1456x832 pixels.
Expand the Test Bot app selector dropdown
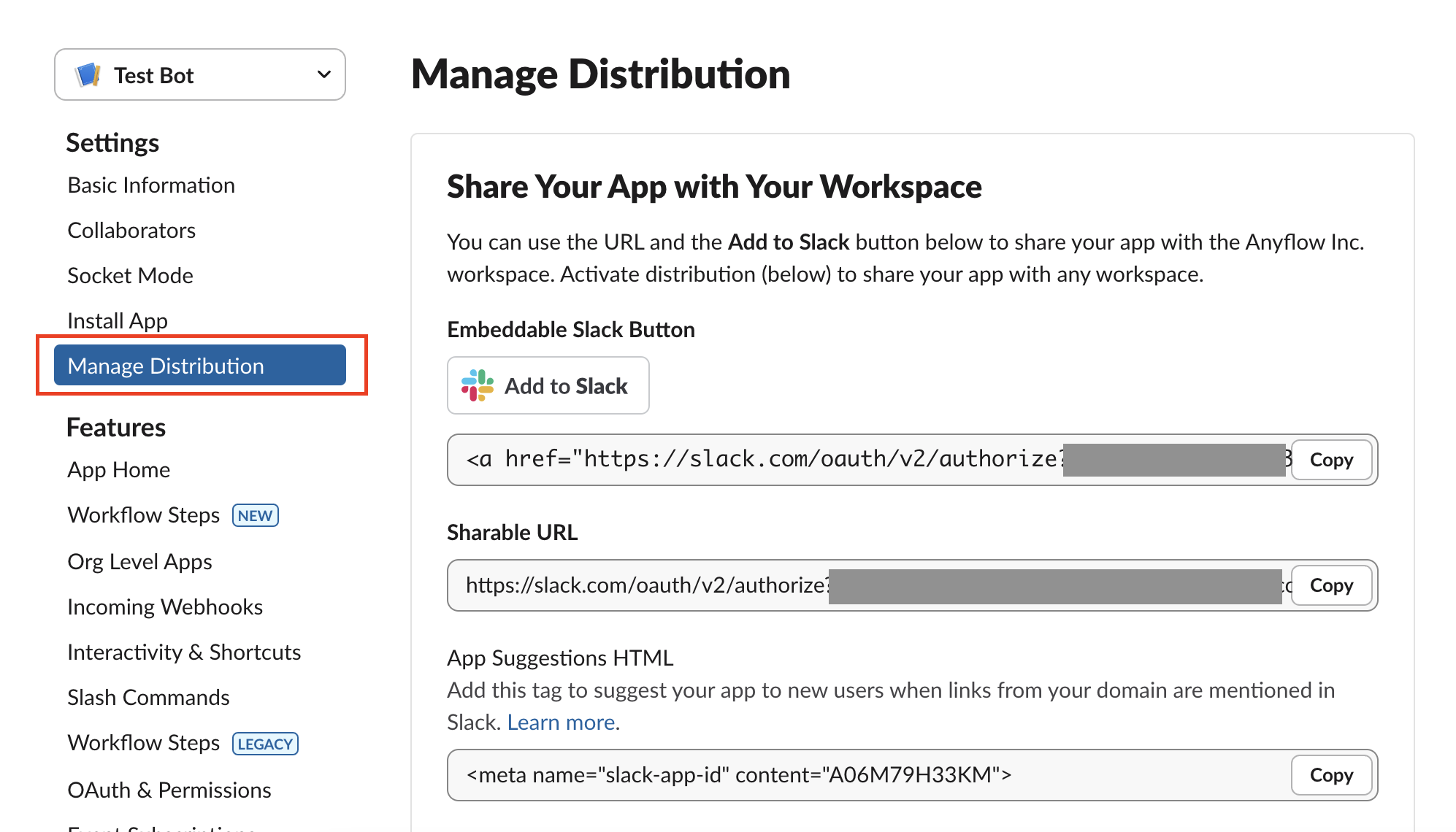coord(323,74)
